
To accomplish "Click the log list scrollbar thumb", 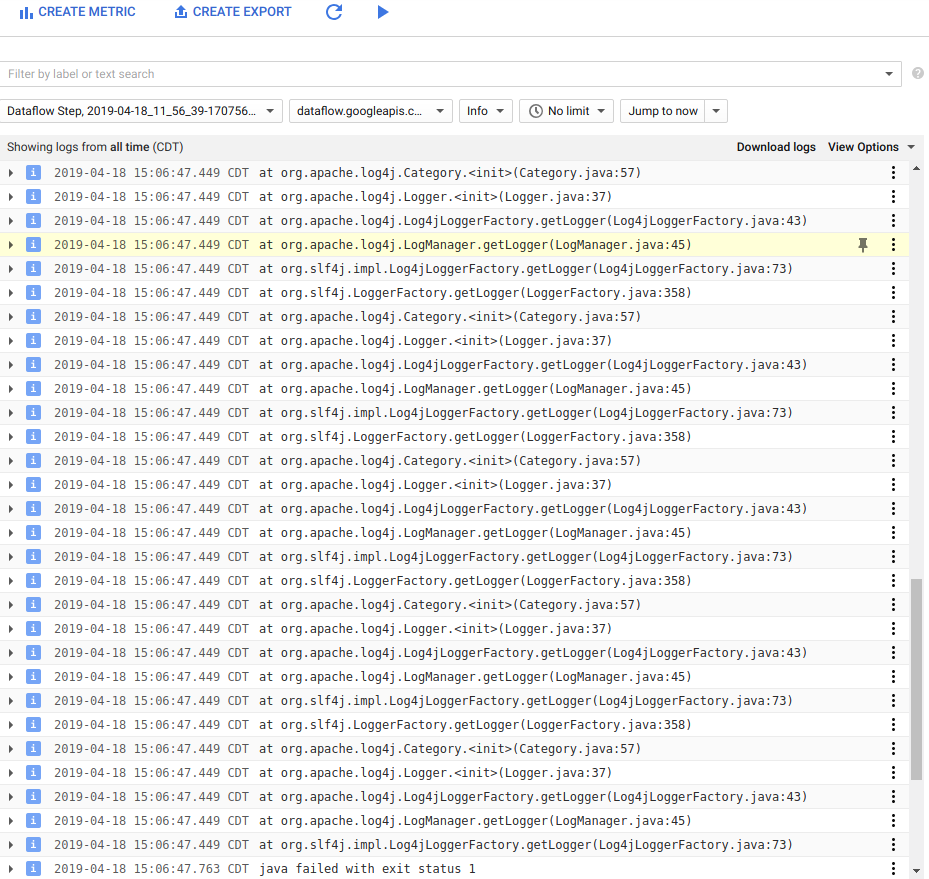I will coord(917,679).
